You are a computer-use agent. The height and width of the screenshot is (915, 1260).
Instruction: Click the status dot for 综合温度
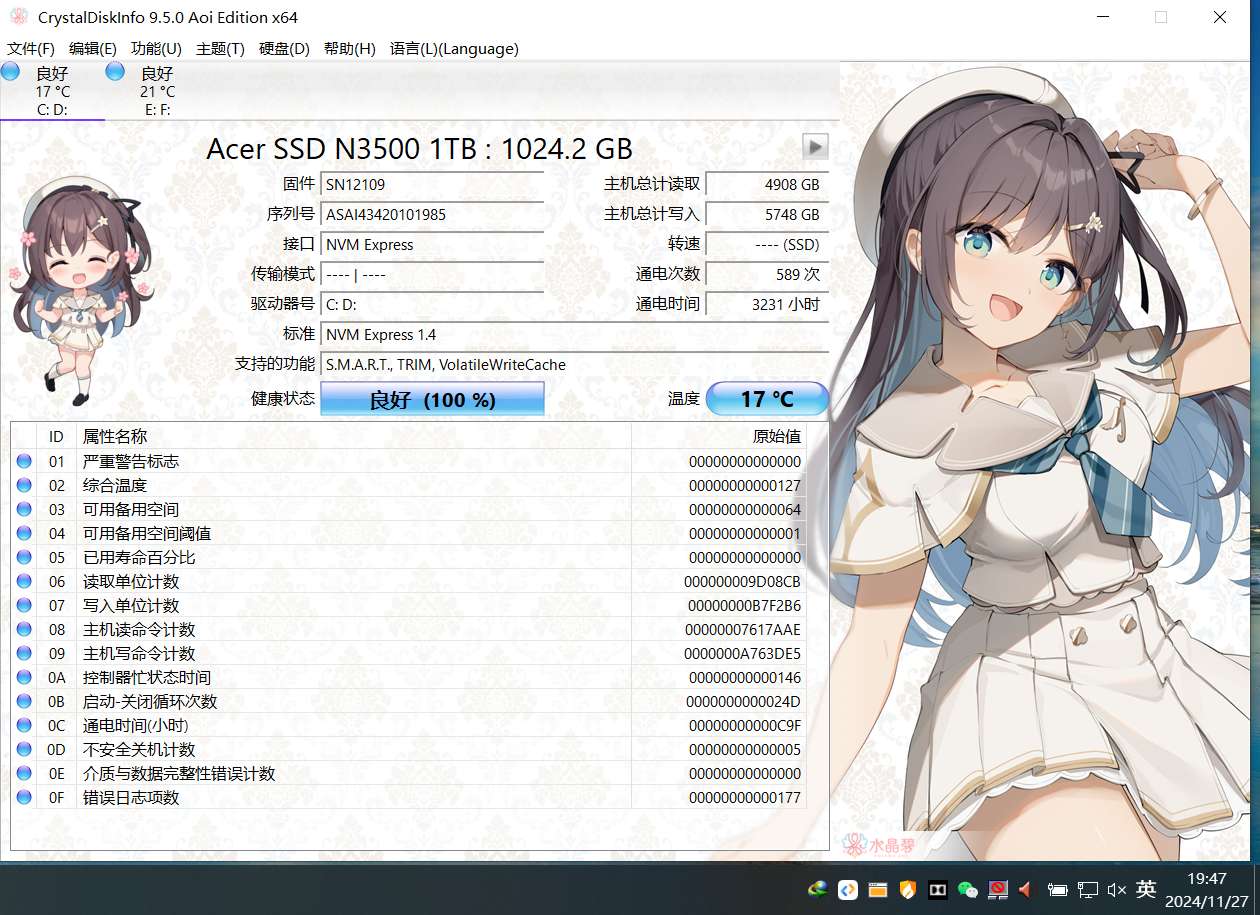point(24,485)
